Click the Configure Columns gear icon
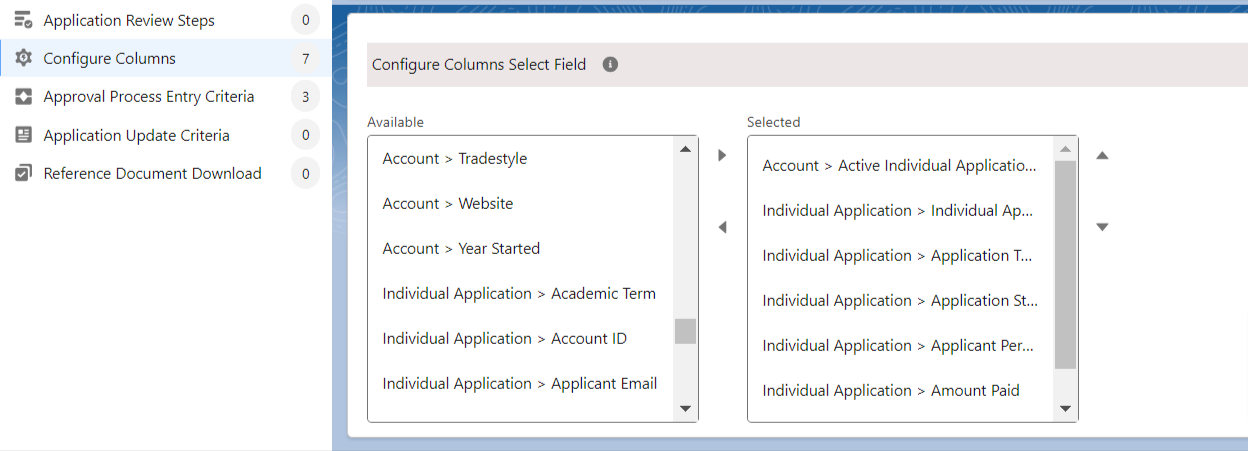1248x451 pixels. [23, 58]
